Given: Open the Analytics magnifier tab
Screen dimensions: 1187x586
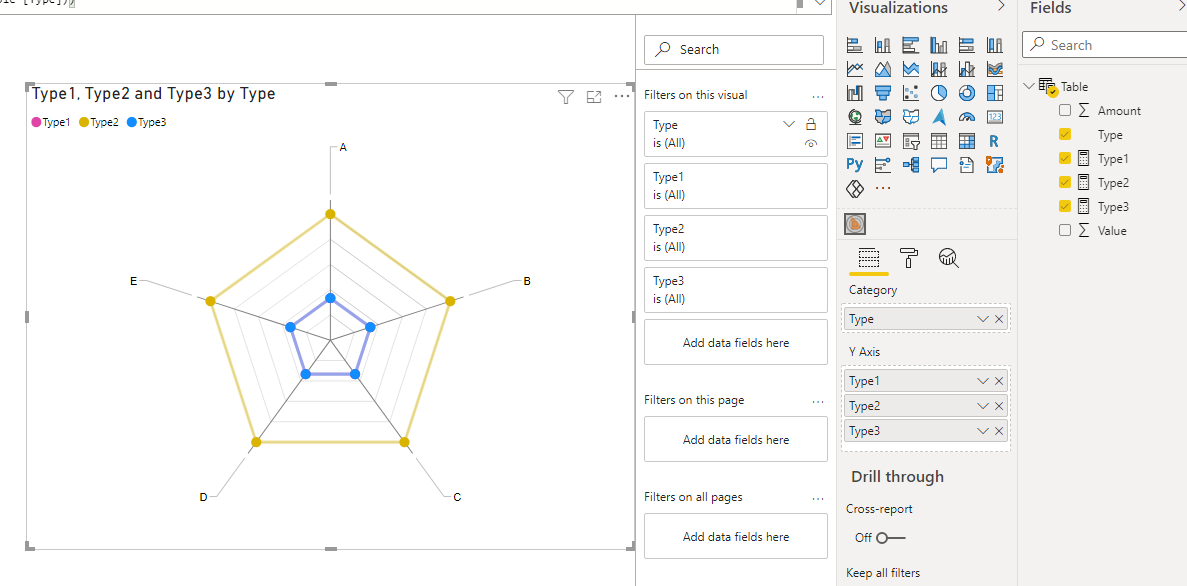Looking at the screenshot, I should click(x=949, y=258).
